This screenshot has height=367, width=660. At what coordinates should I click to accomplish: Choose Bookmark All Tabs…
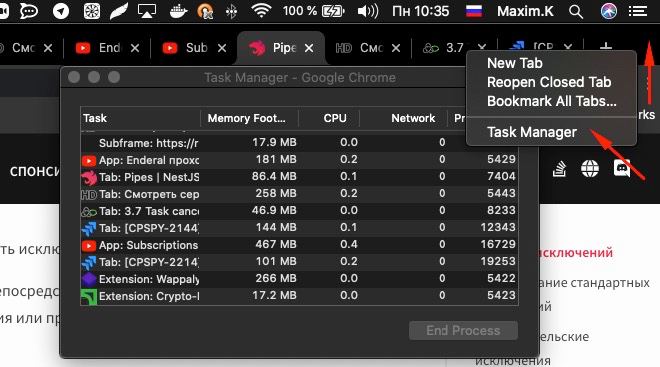point(551,101)
